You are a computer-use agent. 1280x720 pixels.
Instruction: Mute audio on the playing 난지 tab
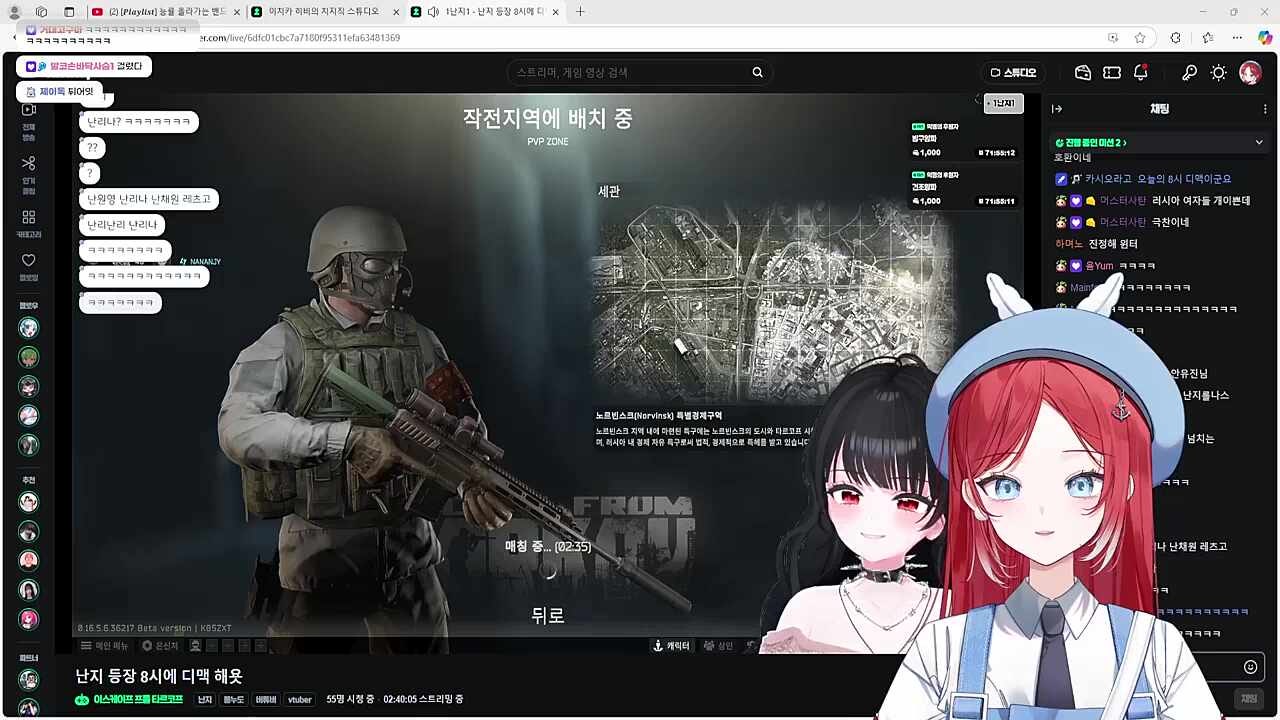[x=433, y=12]
